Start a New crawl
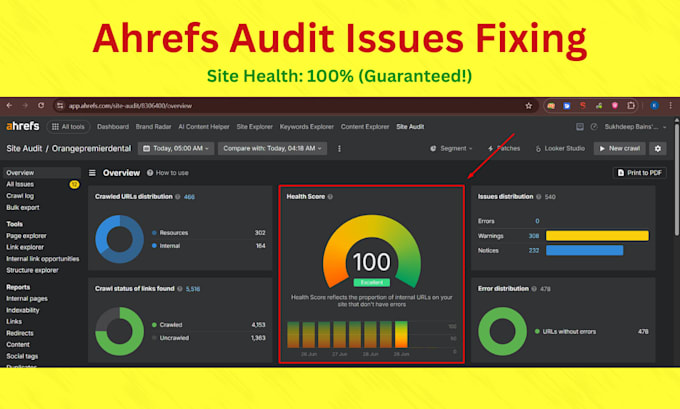This screenshot has width=680, height=409. [619, 148]
